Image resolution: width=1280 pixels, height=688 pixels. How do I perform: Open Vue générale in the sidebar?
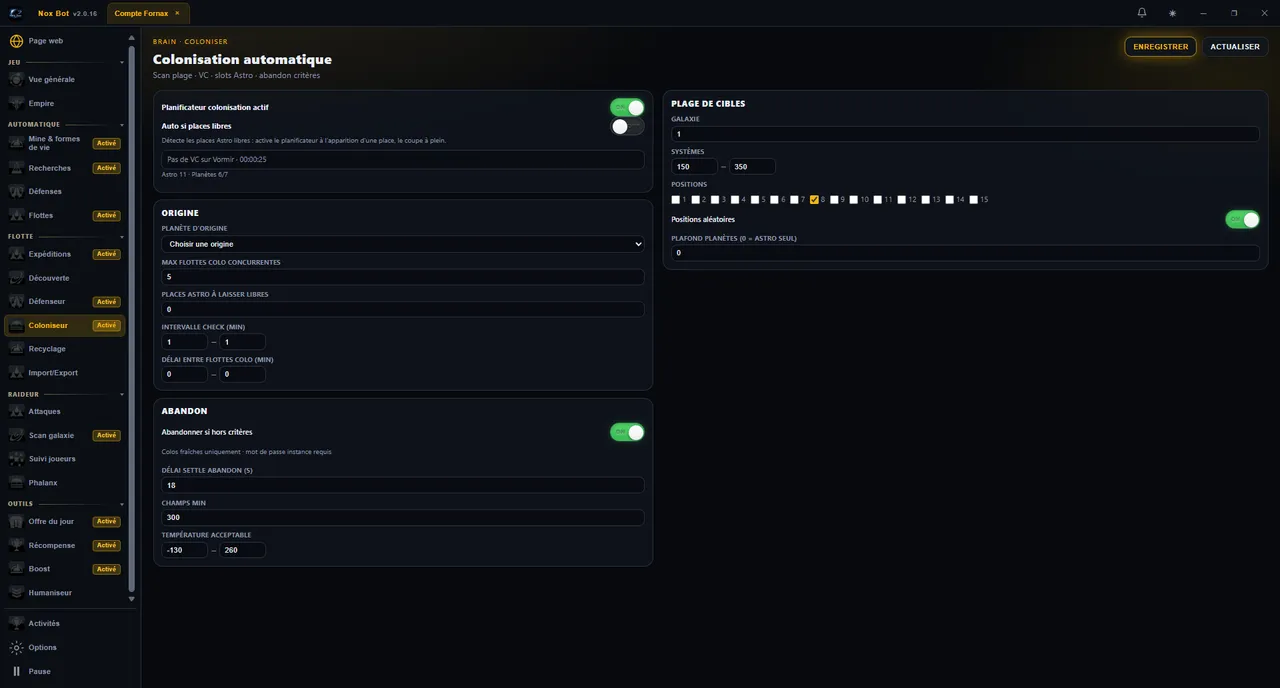coord(65,79)
